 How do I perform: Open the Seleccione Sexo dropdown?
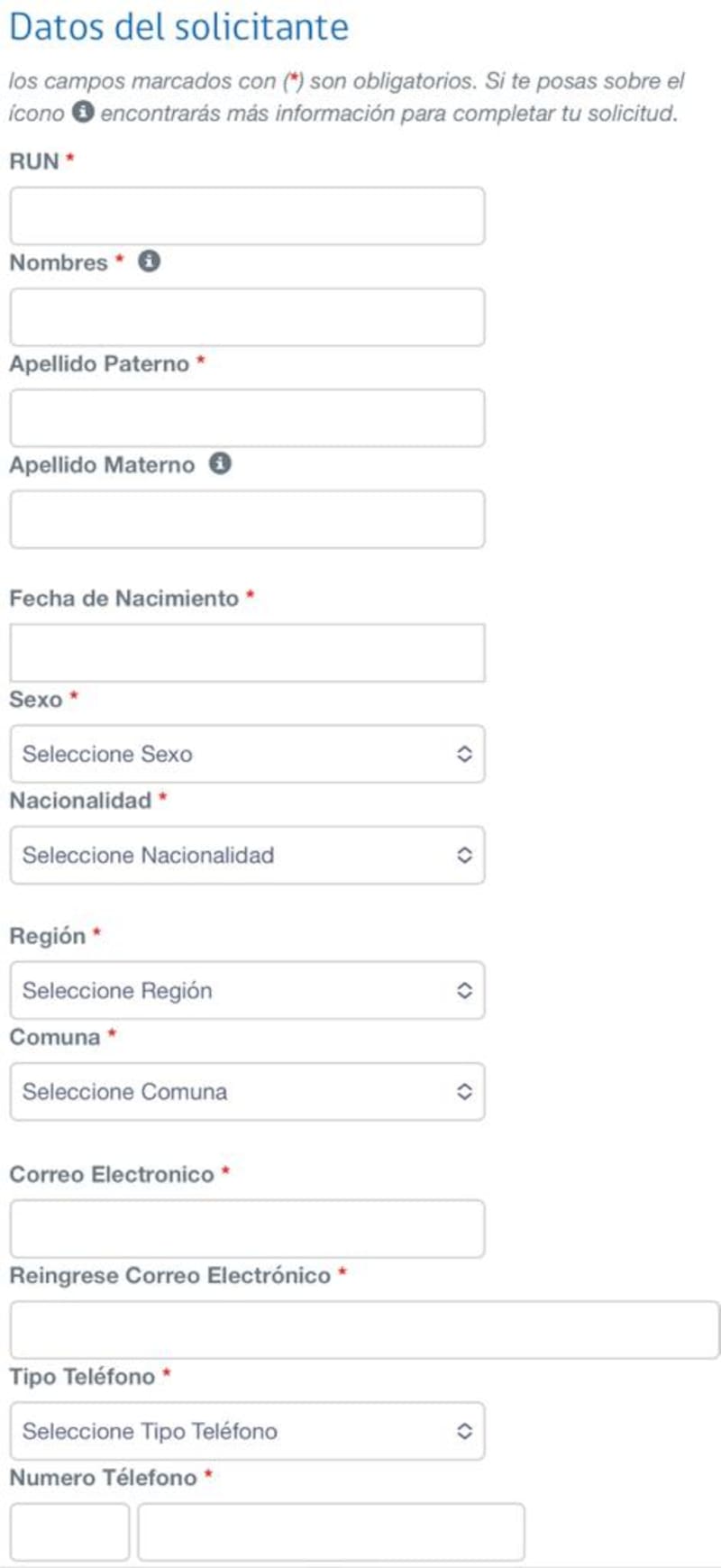(x=247, y=754)
